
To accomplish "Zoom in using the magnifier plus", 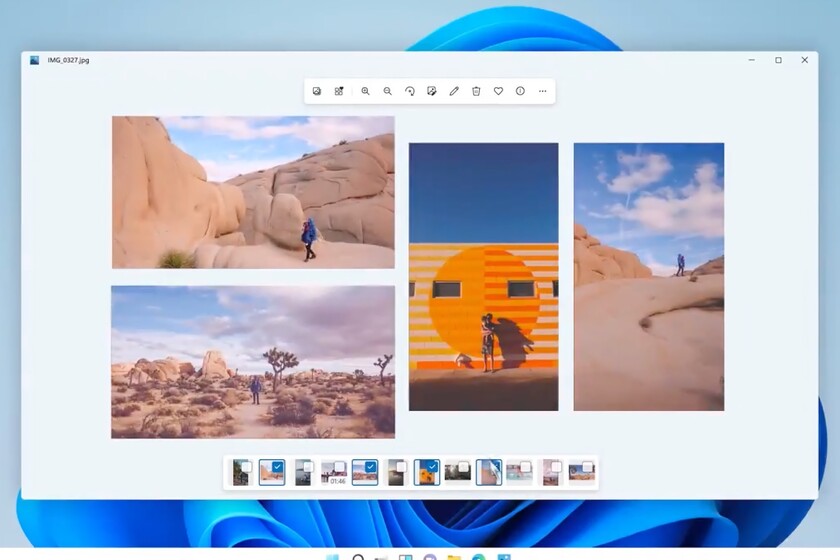I will coord(365,91).
